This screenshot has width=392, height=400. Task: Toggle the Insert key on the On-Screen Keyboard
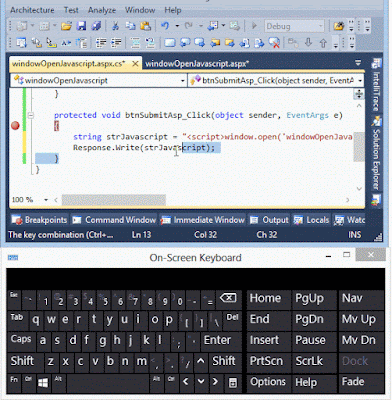[x=264, y=340]
